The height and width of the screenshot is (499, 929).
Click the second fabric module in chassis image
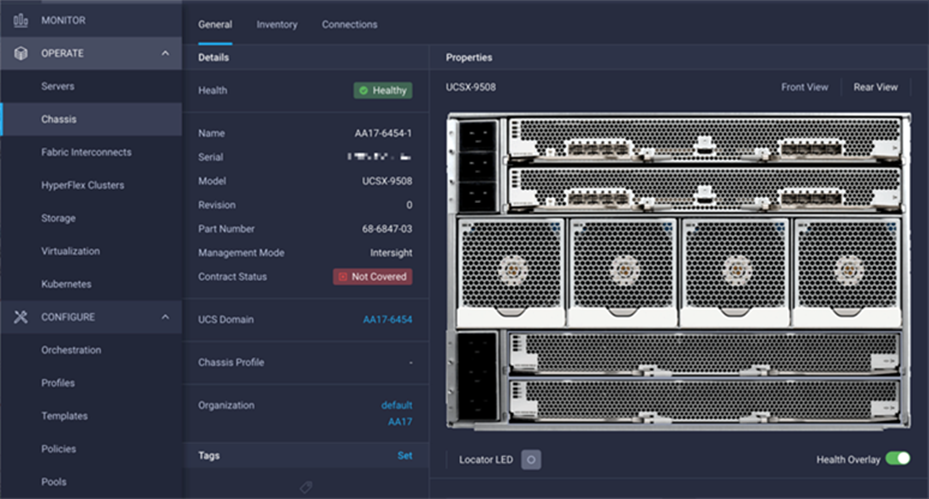tap(704, 190)
